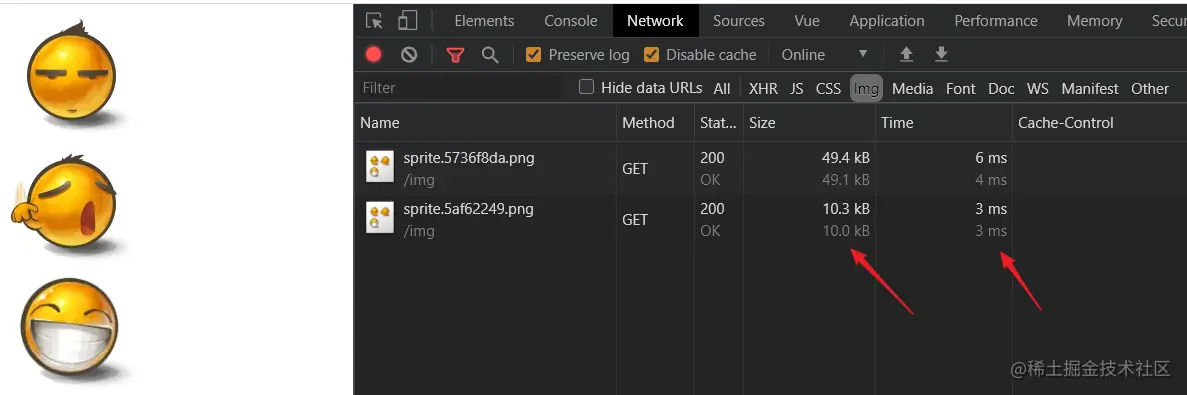Stop recording with the red record icon
This screenshot has width=1187, height=395.
374,54
